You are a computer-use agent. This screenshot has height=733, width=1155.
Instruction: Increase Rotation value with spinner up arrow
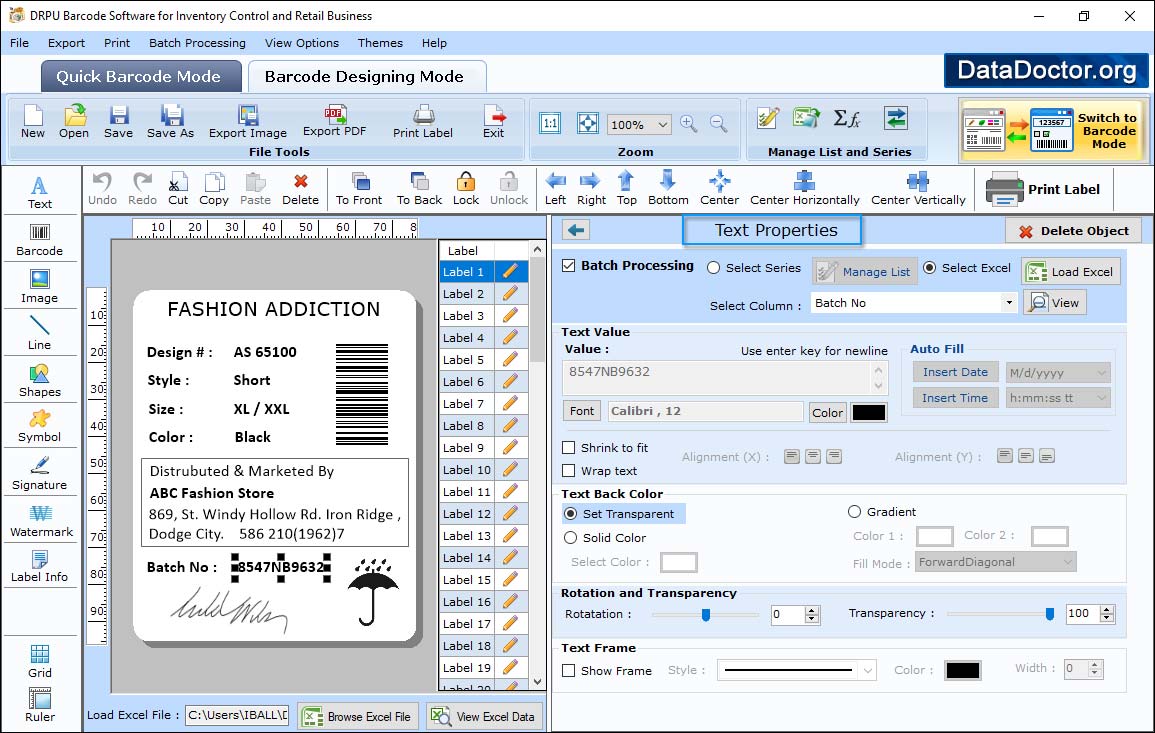click(x=812, y=610)
